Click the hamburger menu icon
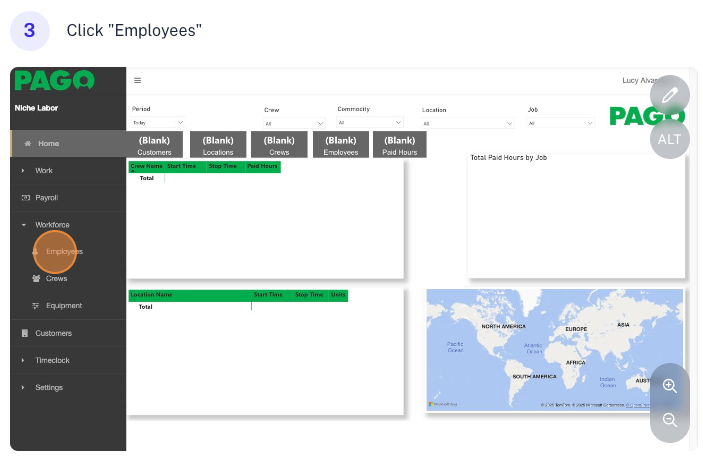 click(137, 81)
